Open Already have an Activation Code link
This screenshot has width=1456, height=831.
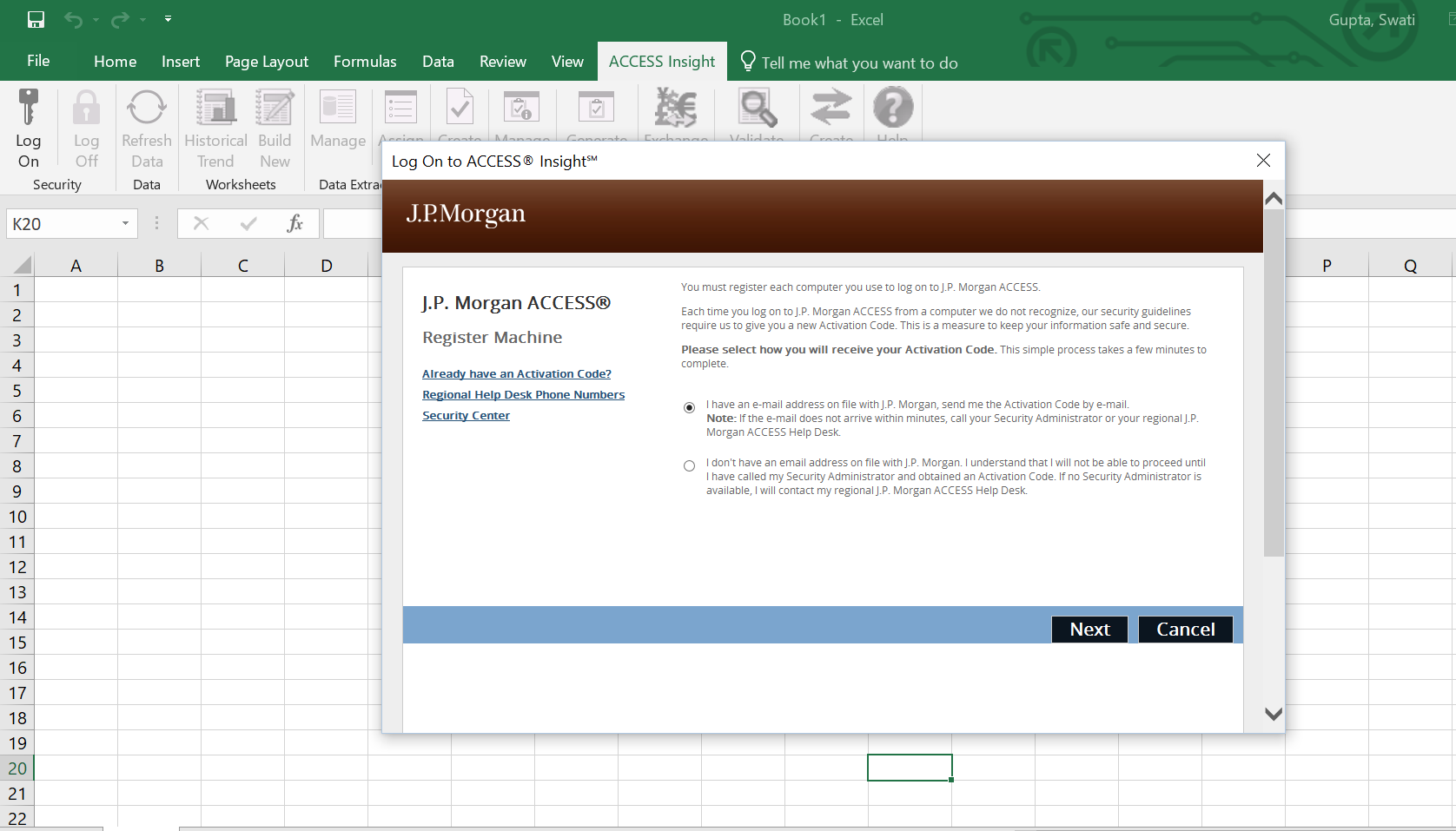click(x=517, y=373)
